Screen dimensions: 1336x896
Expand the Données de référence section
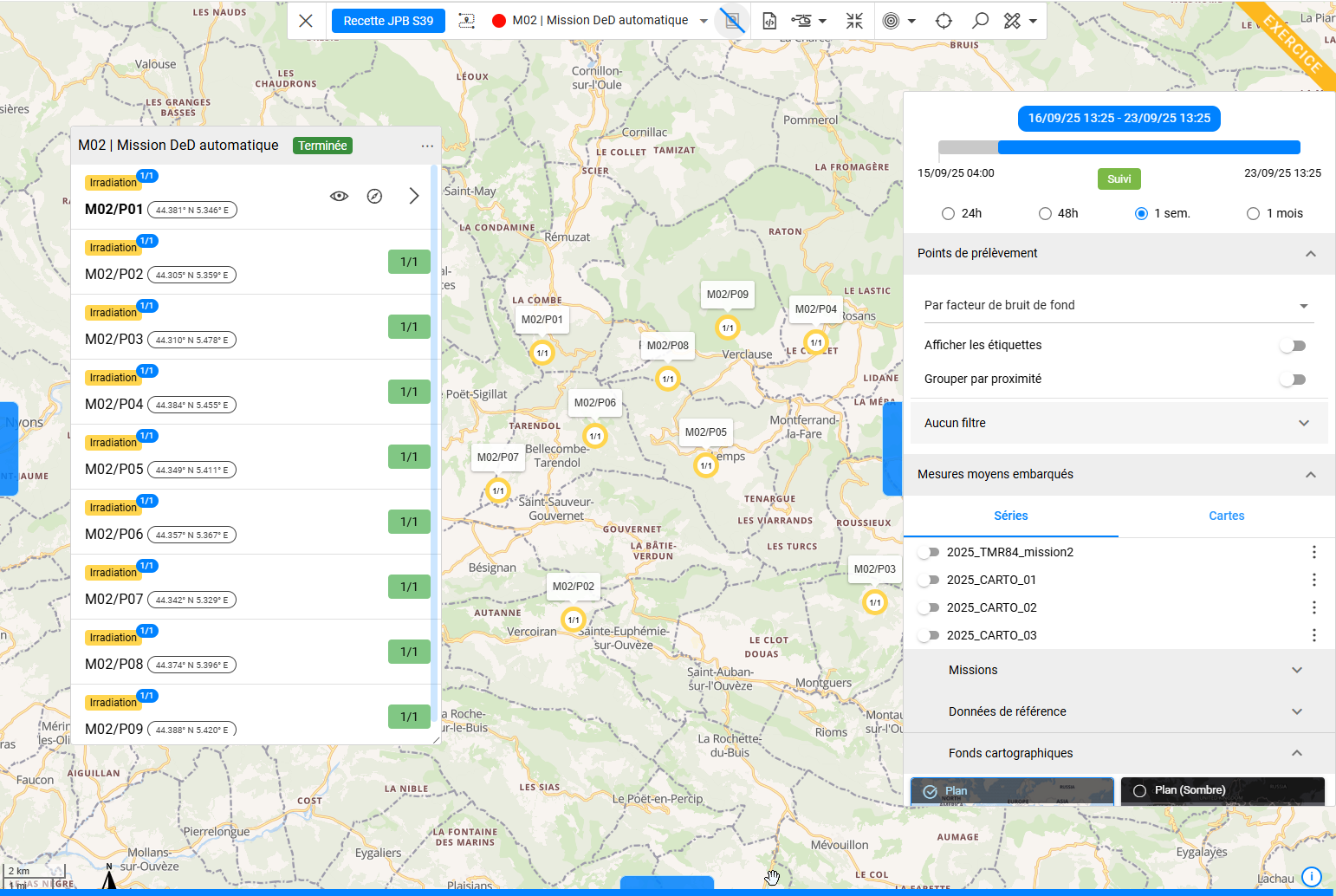[1118, 711]
